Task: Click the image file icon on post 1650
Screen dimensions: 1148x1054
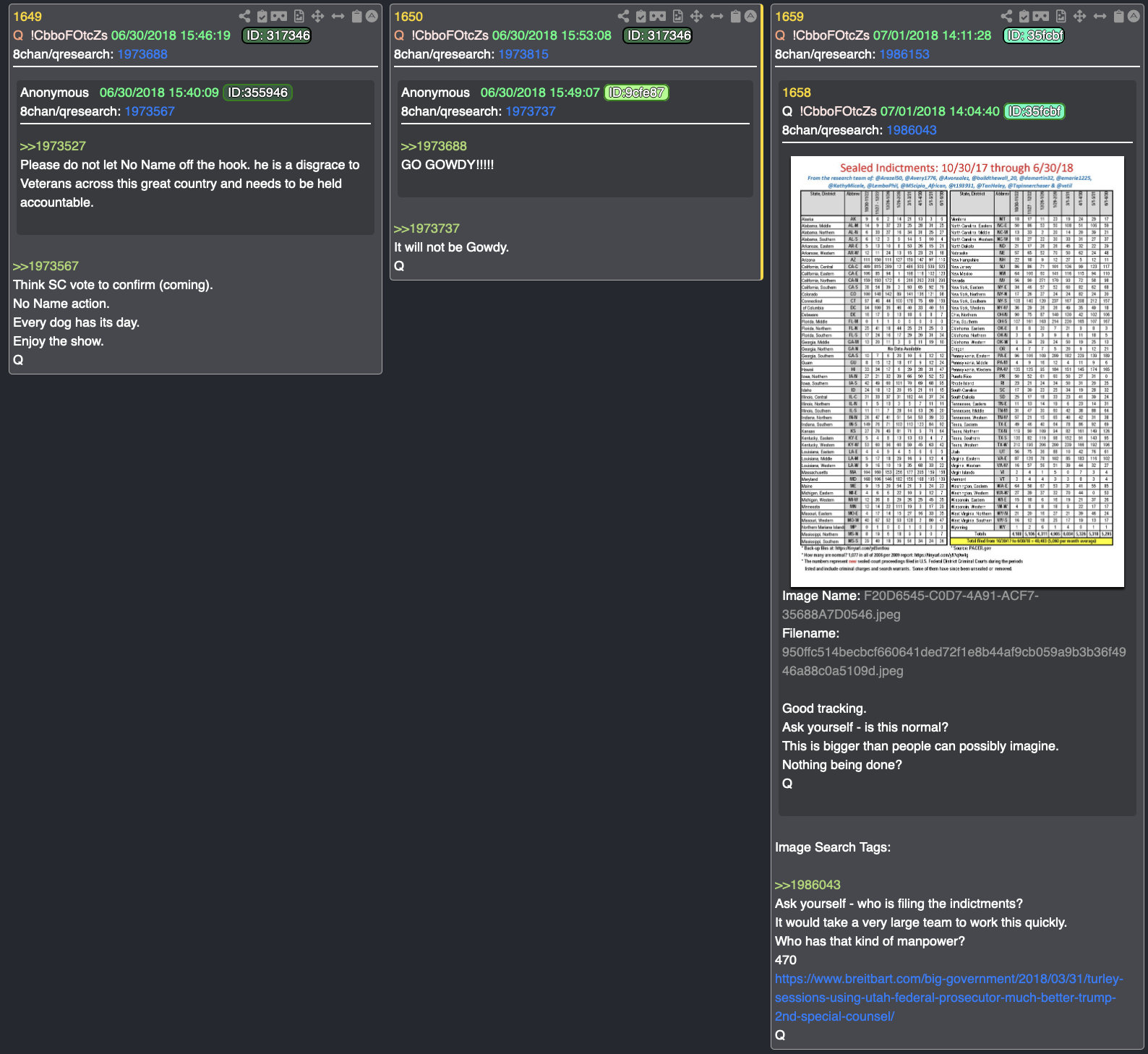Action: [x=677, y=16]
